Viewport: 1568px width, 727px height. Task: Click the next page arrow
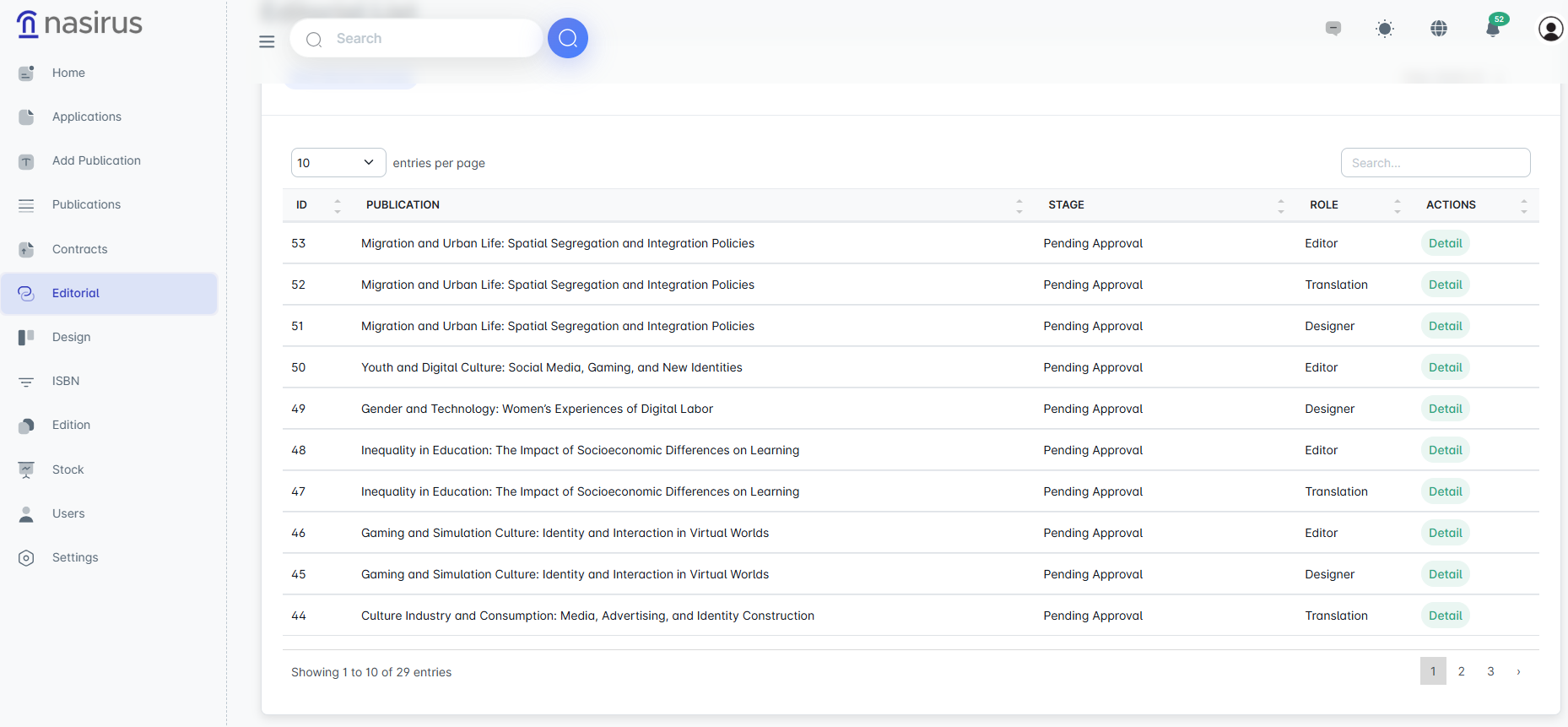pyautogui.click(x=1518, y=671)
